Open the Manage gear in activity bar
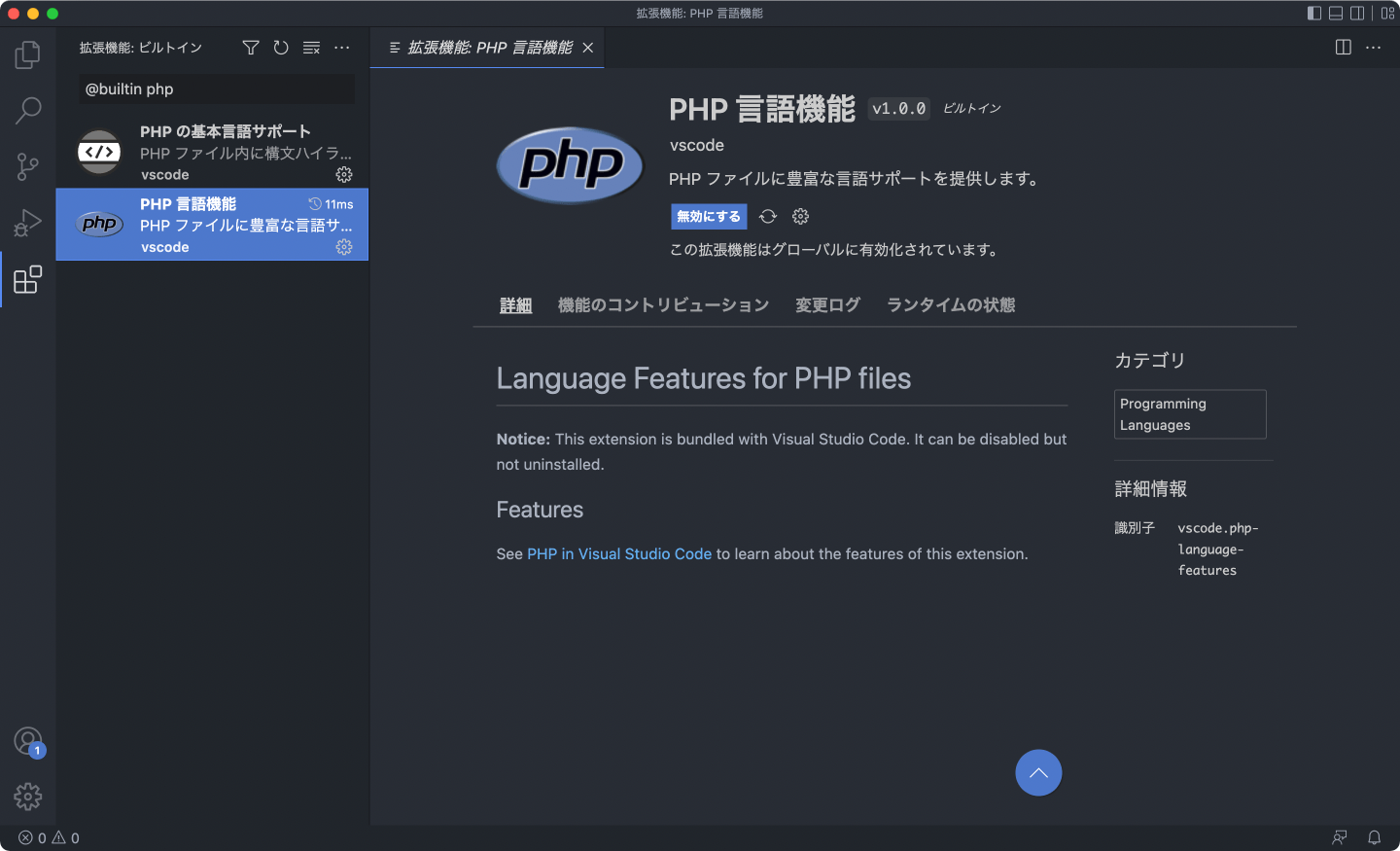This screenshot has width=1400, height=851. click(x=28, y=798)
